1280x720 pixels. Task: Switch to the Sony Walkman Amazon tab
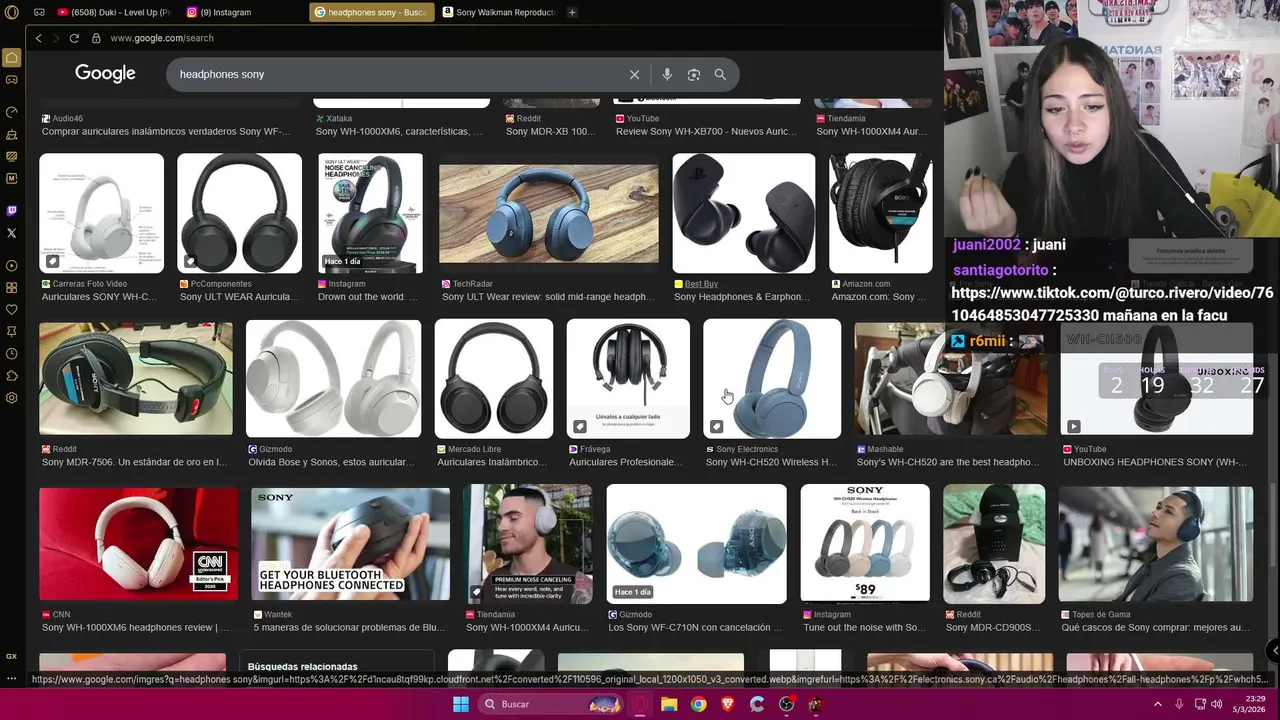[499, 12]
